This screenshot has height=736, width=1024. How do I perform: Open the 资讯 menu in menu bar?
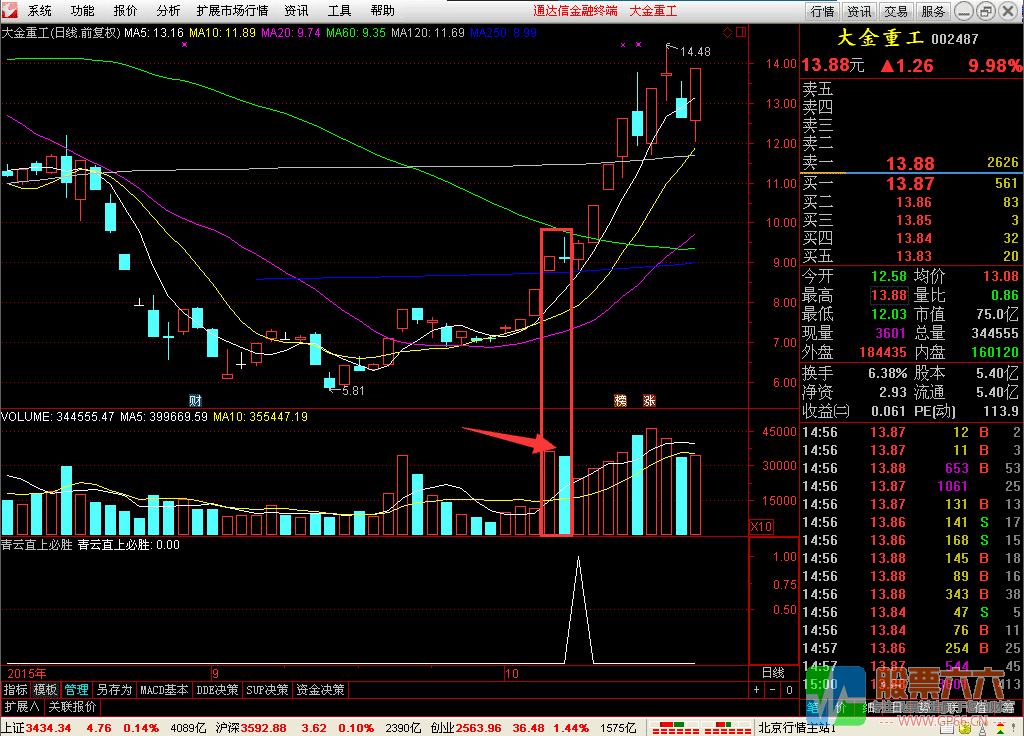(x=296, y=10)
